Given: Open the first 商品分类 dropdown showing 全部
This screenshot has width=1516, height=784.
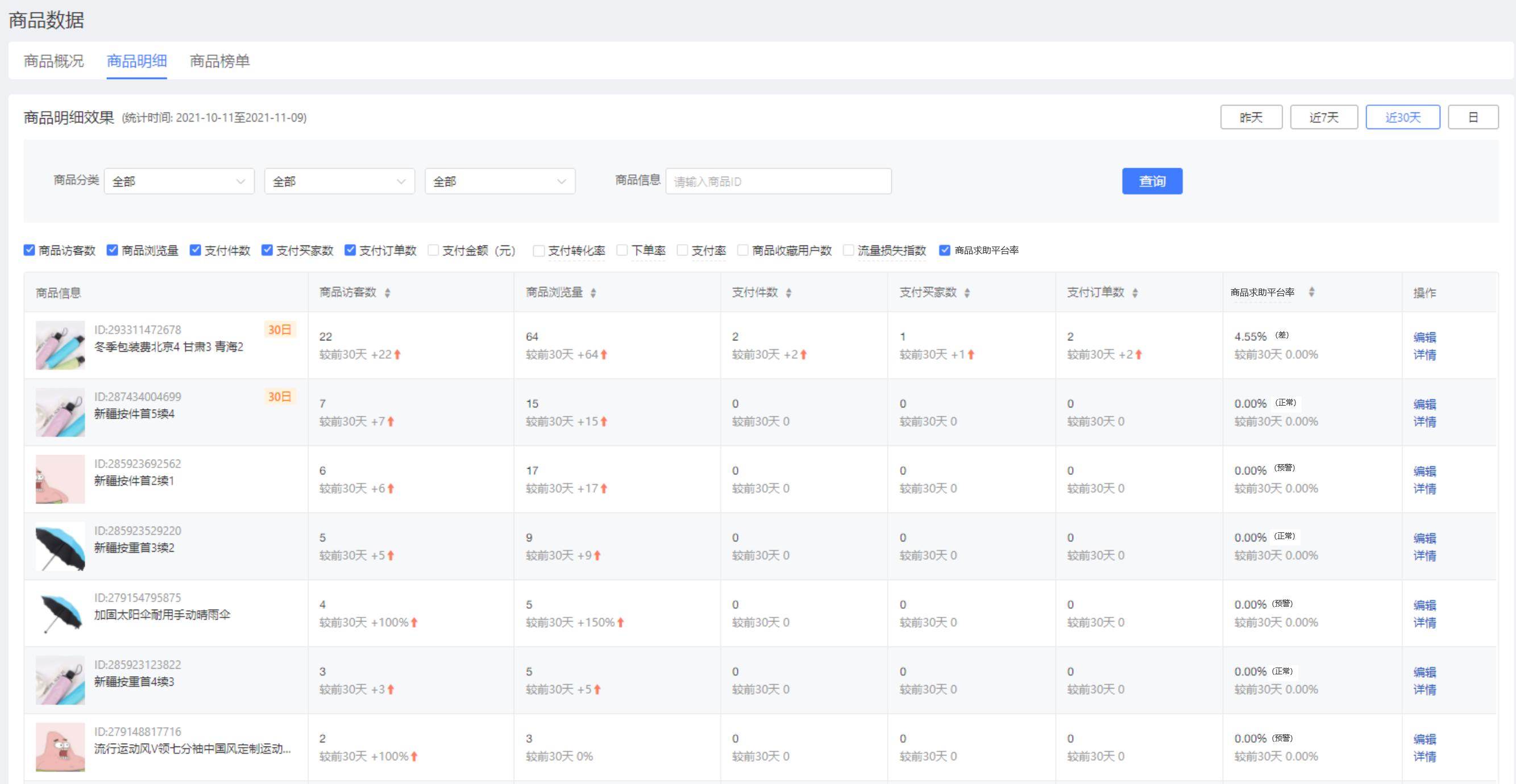Looking at the screenshot, I should [x=178, y=181].
